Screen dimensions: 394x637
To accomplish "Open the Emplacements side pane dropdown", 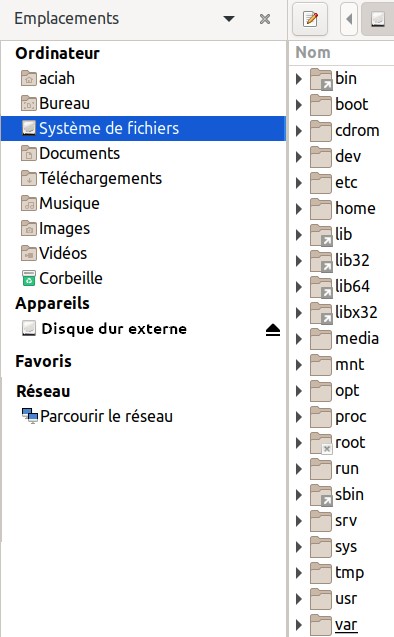I will [x=229, y=19].
